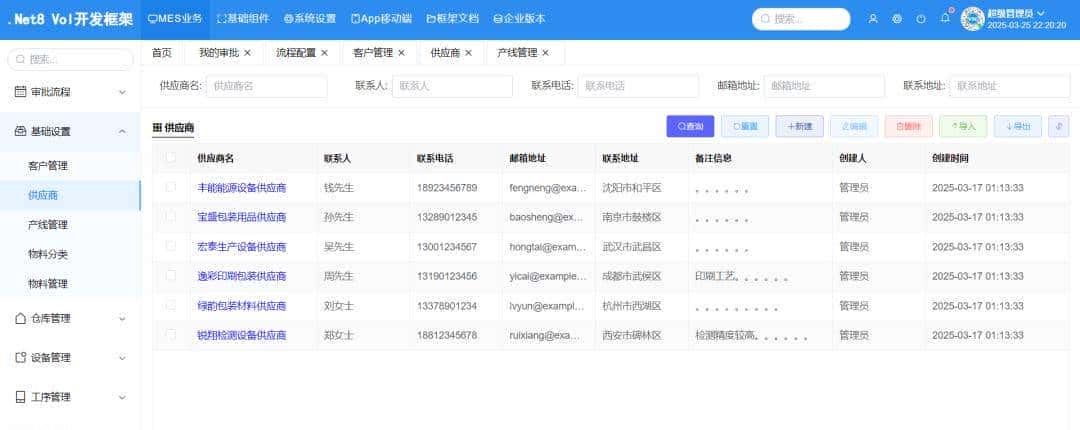
Task: Open the 框架文档 top menu
Action: 453,19
